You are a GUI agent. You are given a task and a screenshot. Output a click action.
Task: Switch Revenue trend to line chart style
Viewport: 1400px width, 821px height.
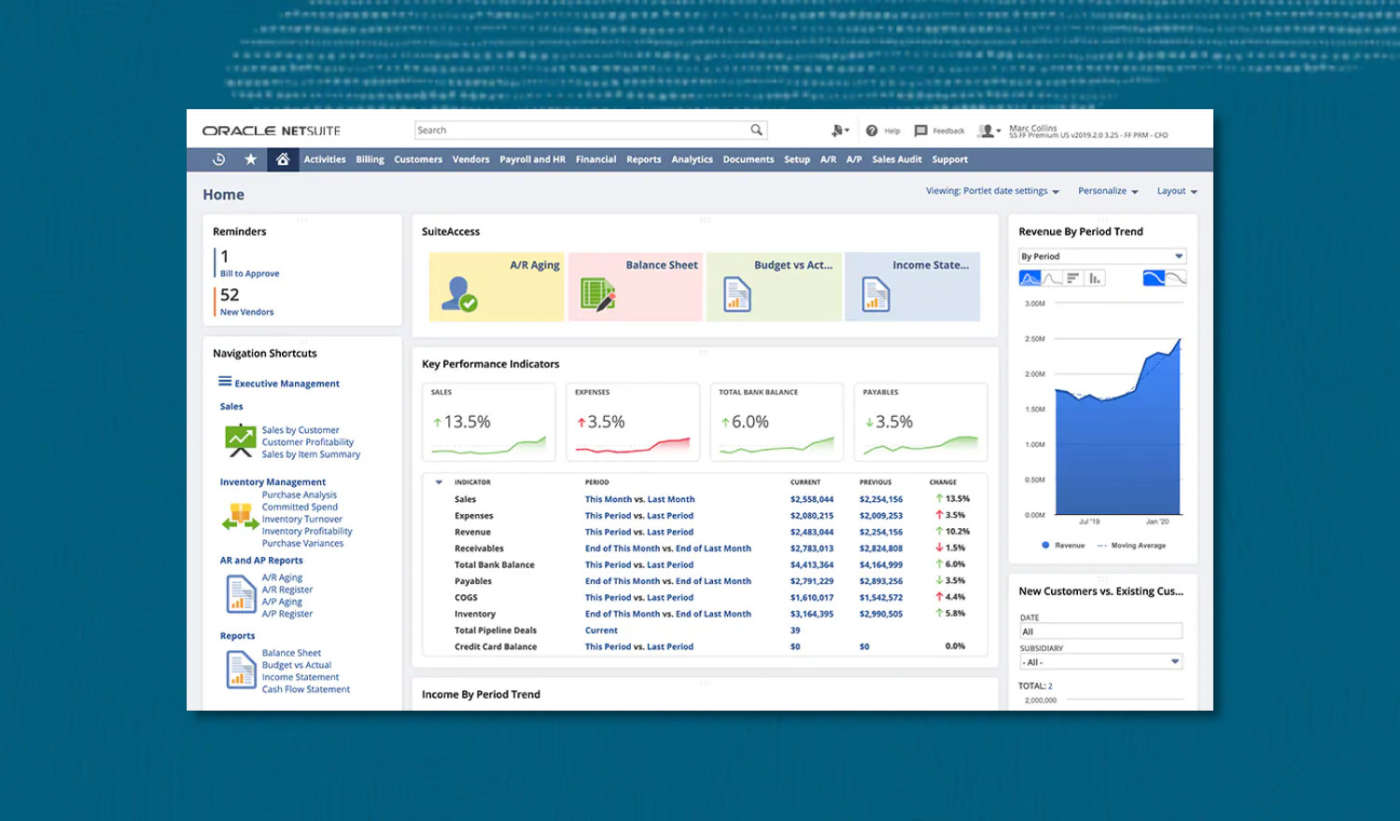(1052, 278)
